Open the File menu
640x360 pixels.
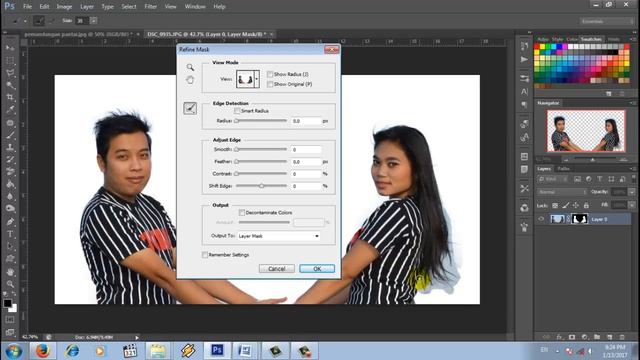[x=27, y=7]
